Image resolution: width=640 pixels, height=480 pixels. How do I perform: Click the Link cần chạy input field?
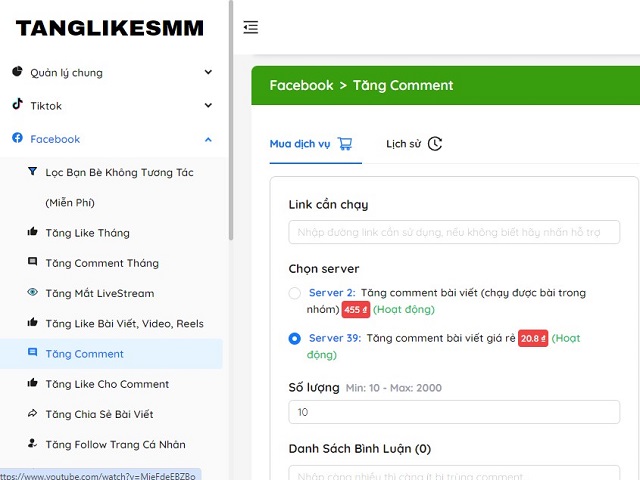(454, 232)
